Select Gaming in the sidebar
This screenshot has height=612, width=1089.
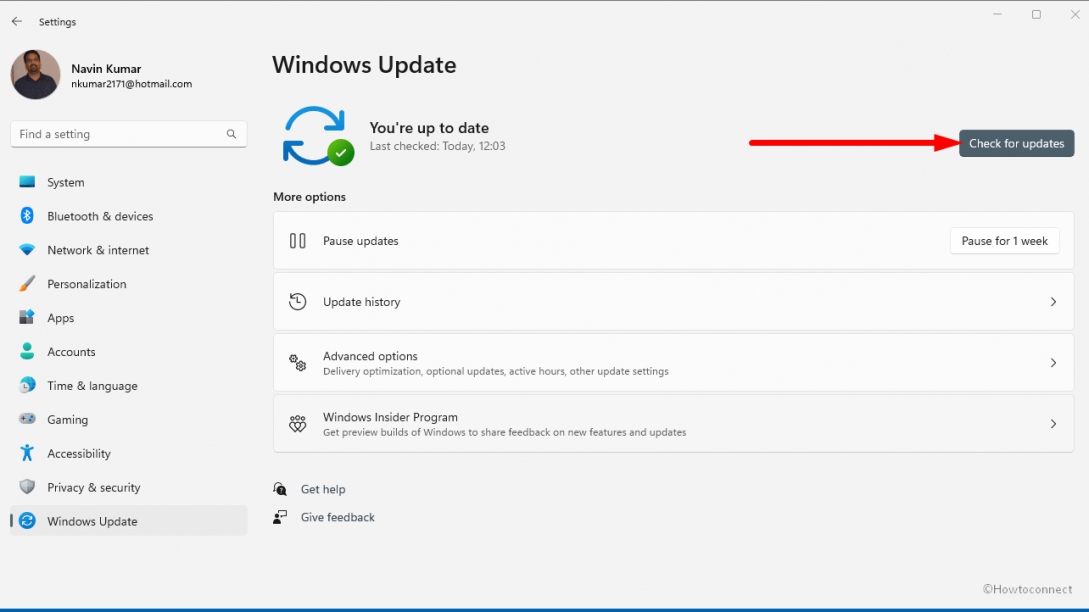pyautogui.click(x=128, y=420)
